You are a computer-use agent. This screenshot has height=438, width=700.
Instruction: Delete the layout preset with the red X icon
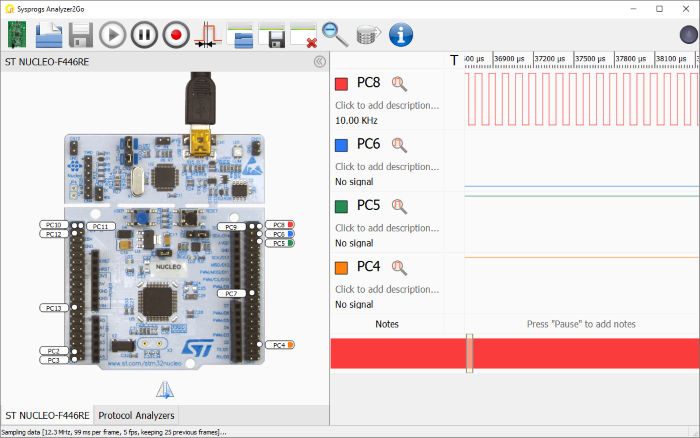point(304,34)
